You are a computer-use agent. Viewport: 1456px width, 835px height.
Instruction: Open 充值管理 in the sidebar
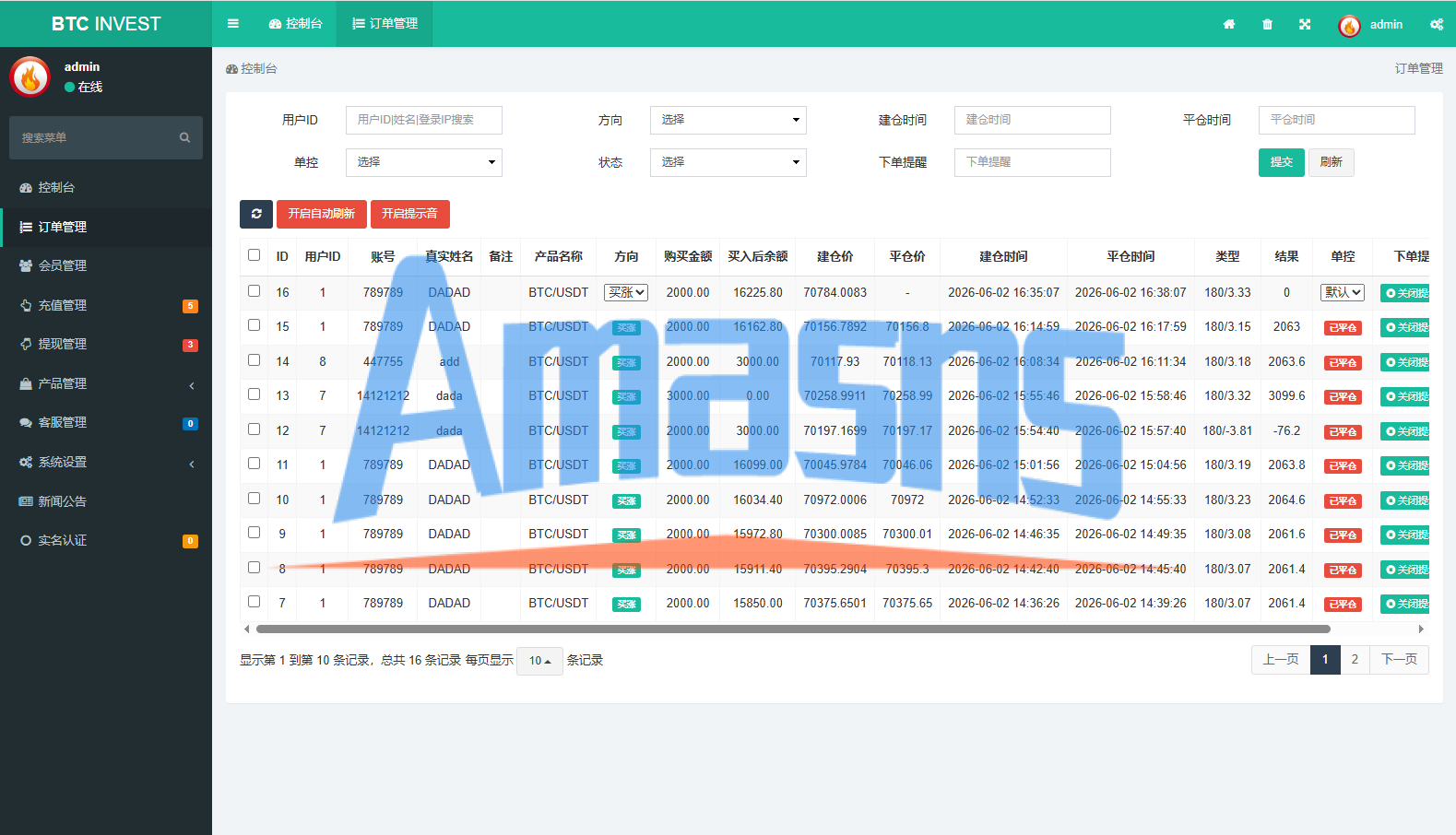point(106,305)
